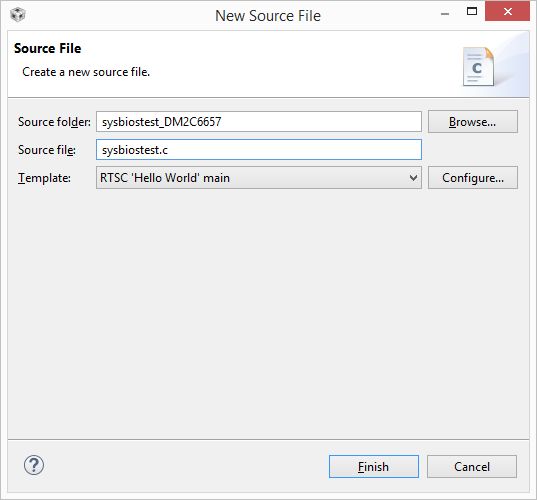Viewport: 537px width, 500px height.
Task: Finish creating the source file
Action: click(374, 466)
